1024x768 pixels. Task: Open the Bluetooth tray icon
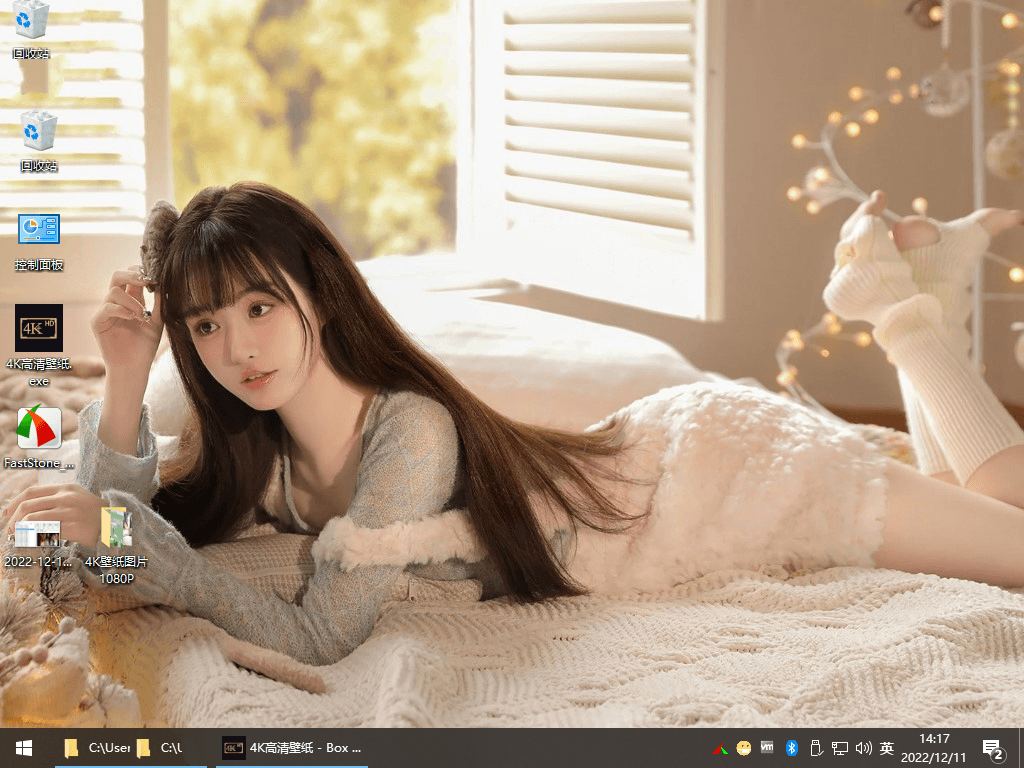(x=791, y=748)
